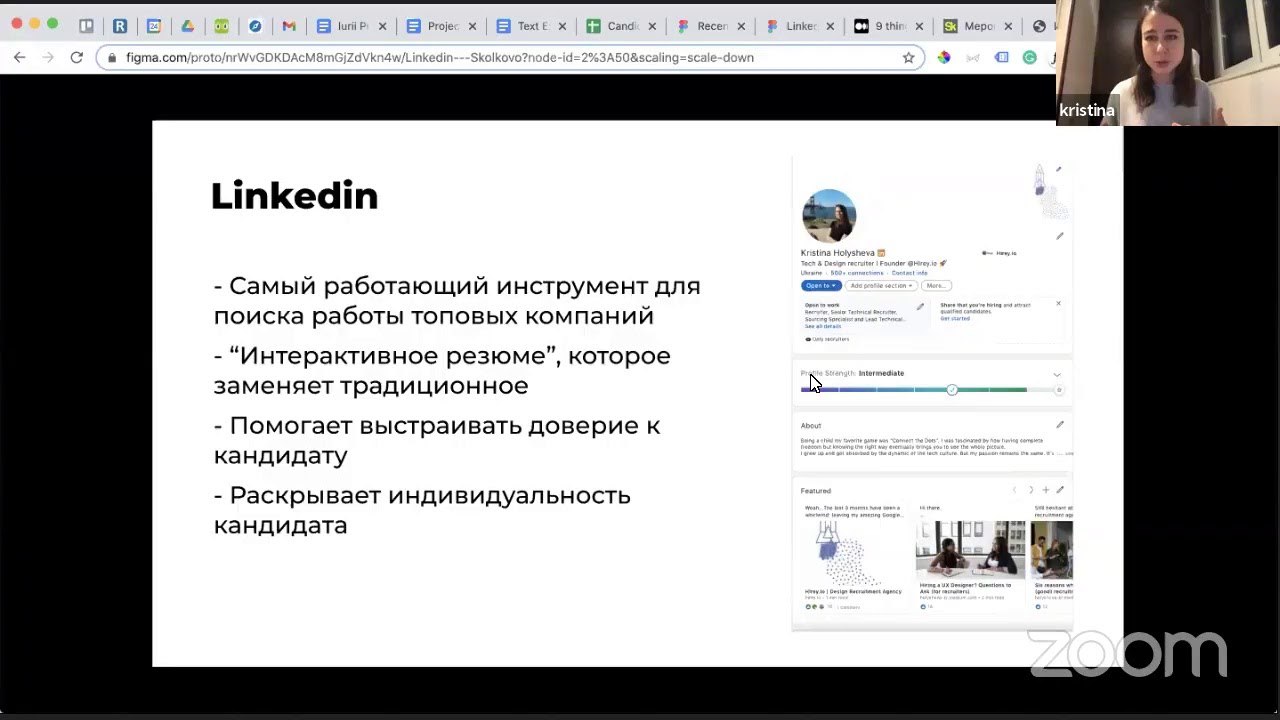The height and width of the screenshot is (720, 1280).
Task: Bookmark this page with the star icon
Action: [908, 58]
